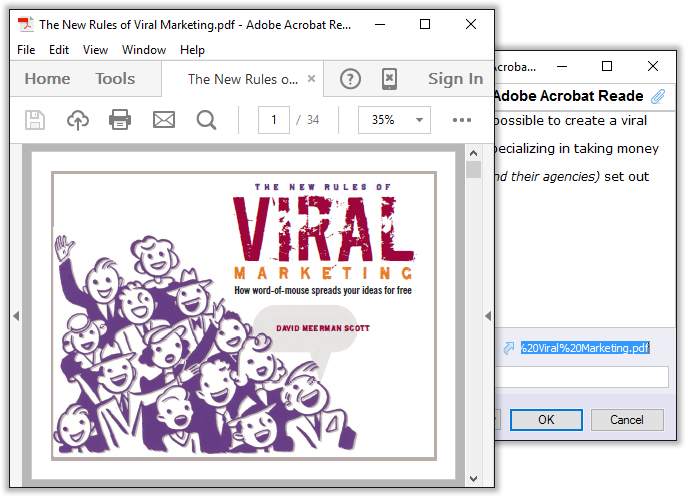Click the '/ 34' total pages text

pyautogui.click(x=308, y=119)
